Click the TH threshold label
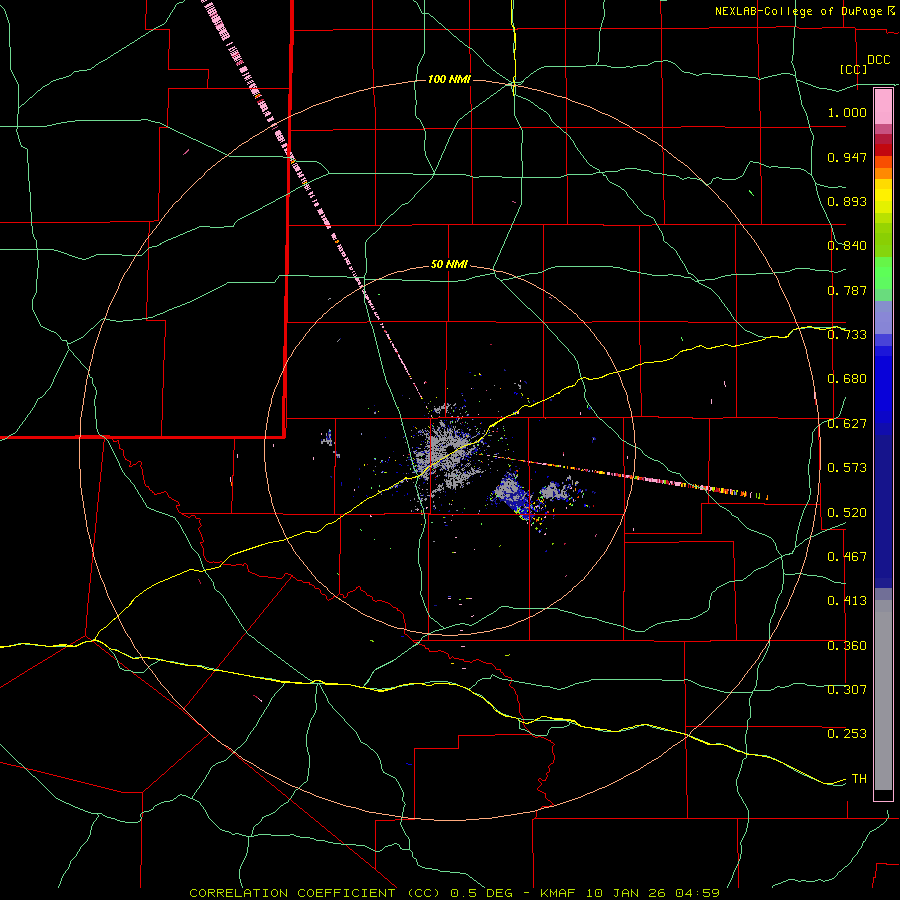Screen dimensions: 900x900 click(859, 779)
